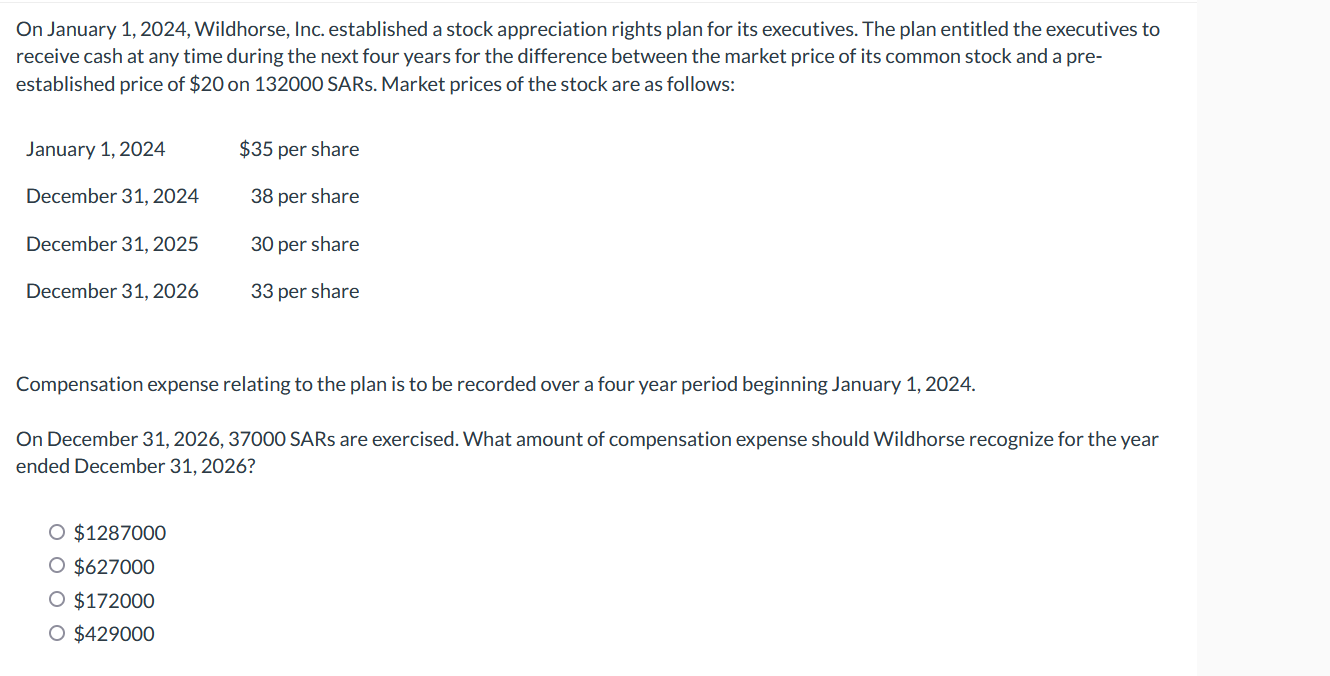Click the radio button beside $1287000
Viewport: 1330px width, 676px height.
pyautogui.click(x=57, y=531)
